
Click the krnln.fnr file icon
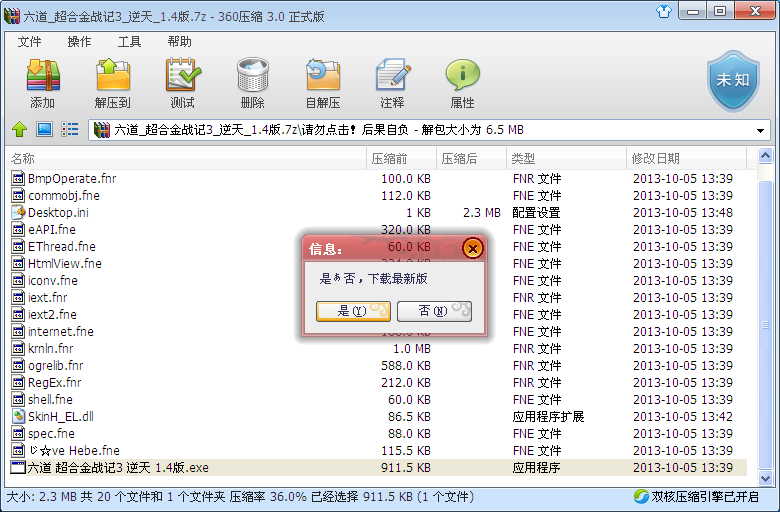click(18, 348)
